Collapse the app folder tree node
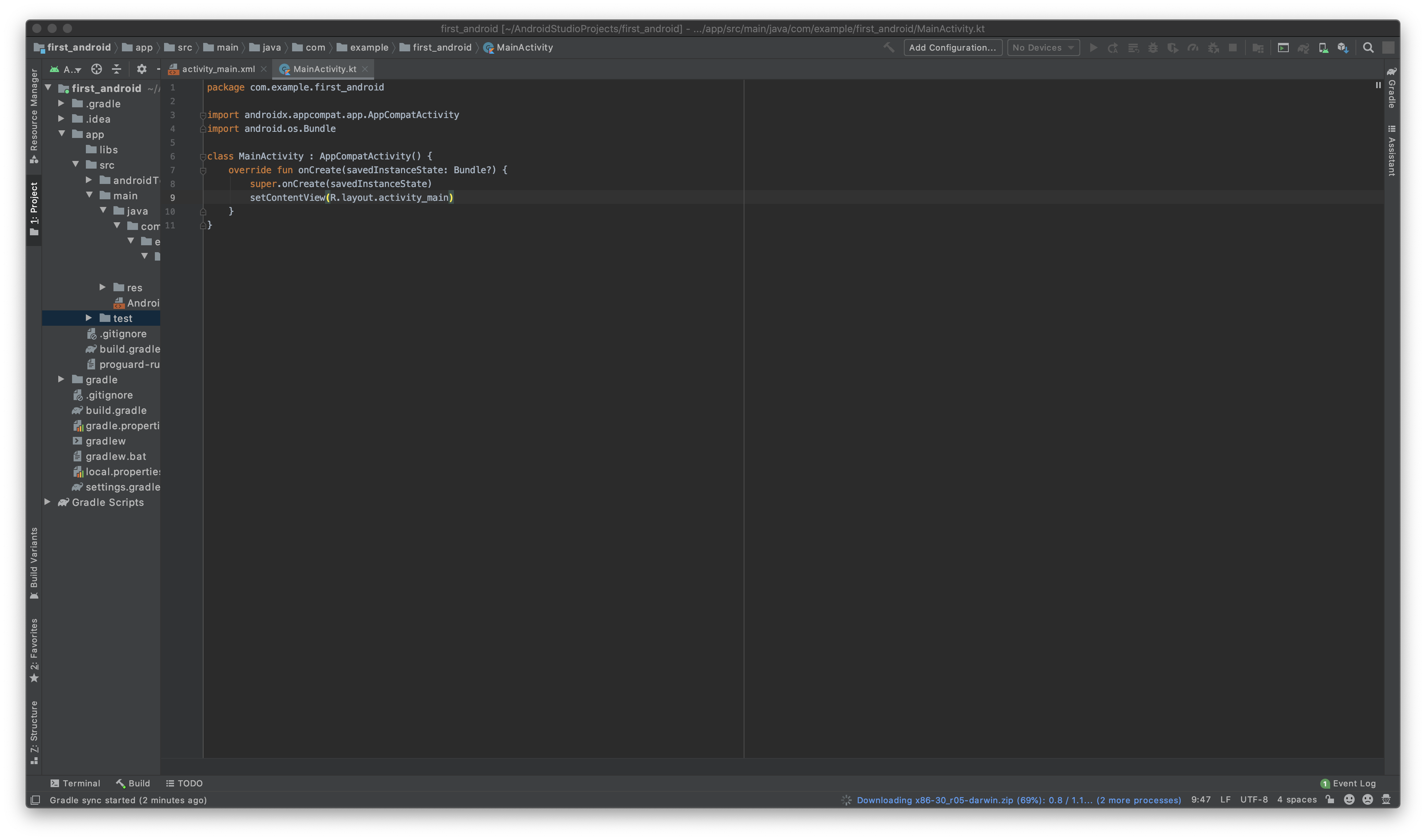 point(62,134)
